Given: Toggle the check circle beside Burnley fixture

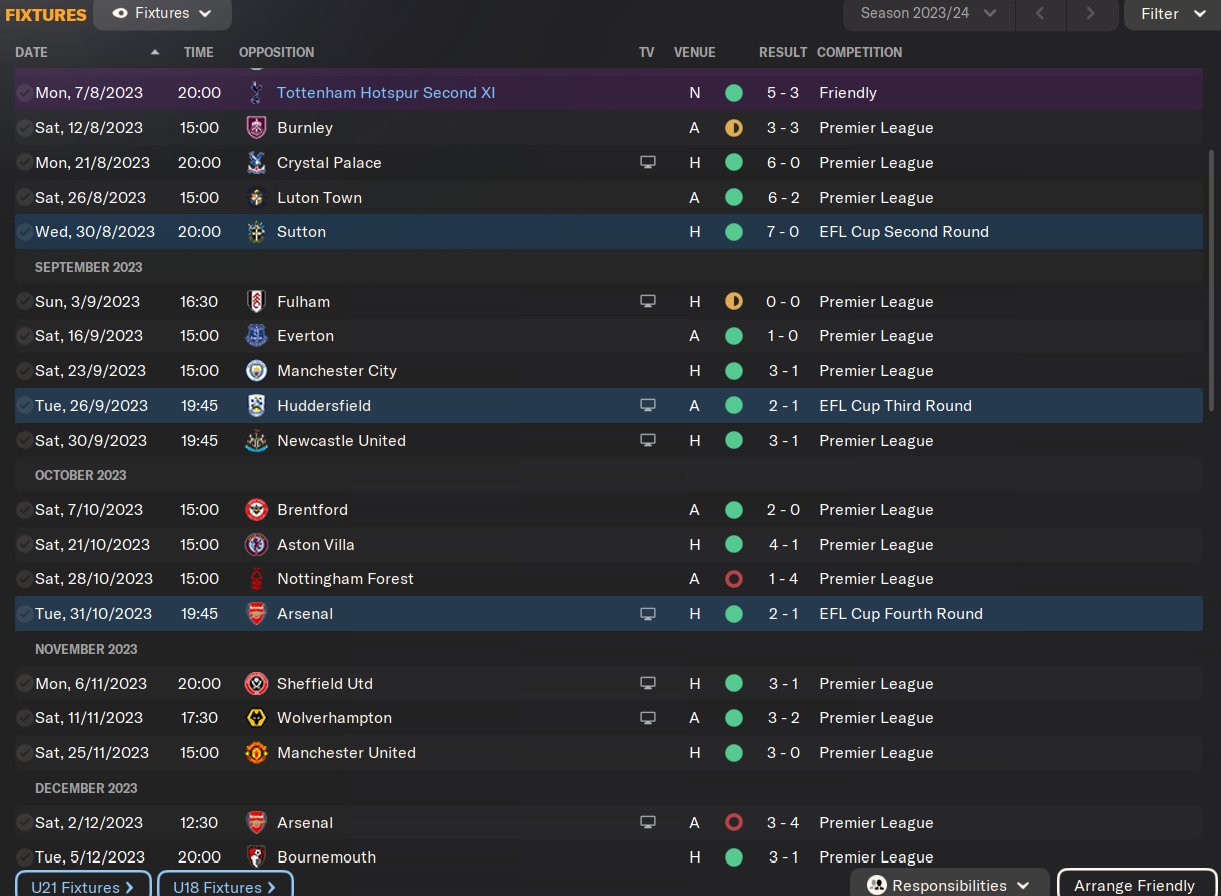Looking at the screenshot, I should click(24, 128).
